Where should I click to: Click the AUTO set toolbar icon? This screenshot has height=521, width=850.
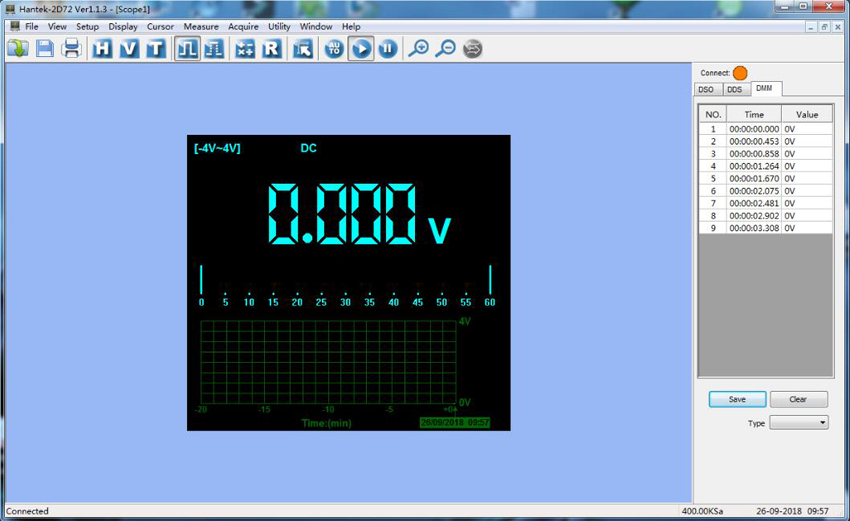(x=334, y=49)
